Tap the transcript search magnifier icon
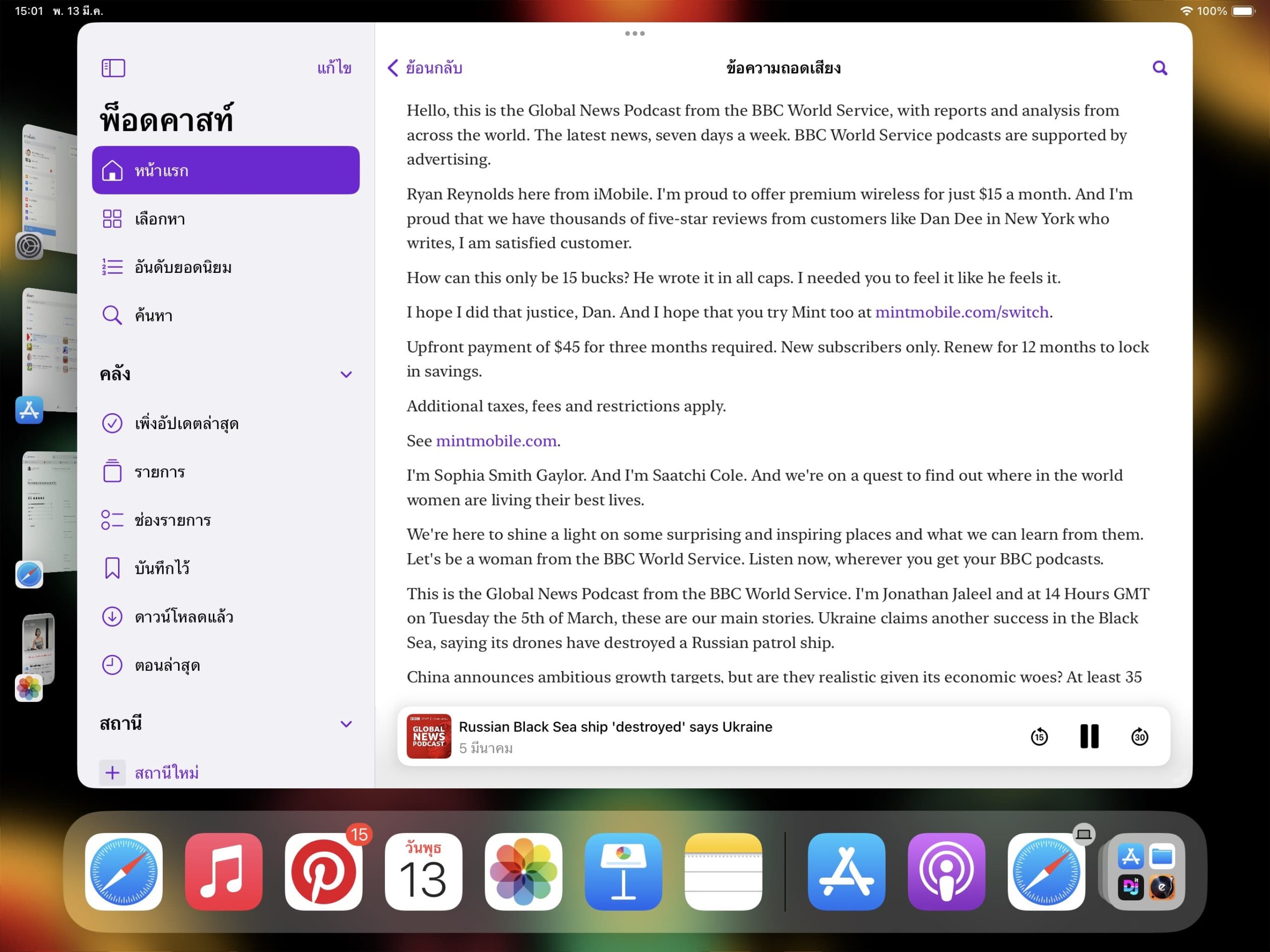This screenshot has height=952, width=1270. 1159,68
